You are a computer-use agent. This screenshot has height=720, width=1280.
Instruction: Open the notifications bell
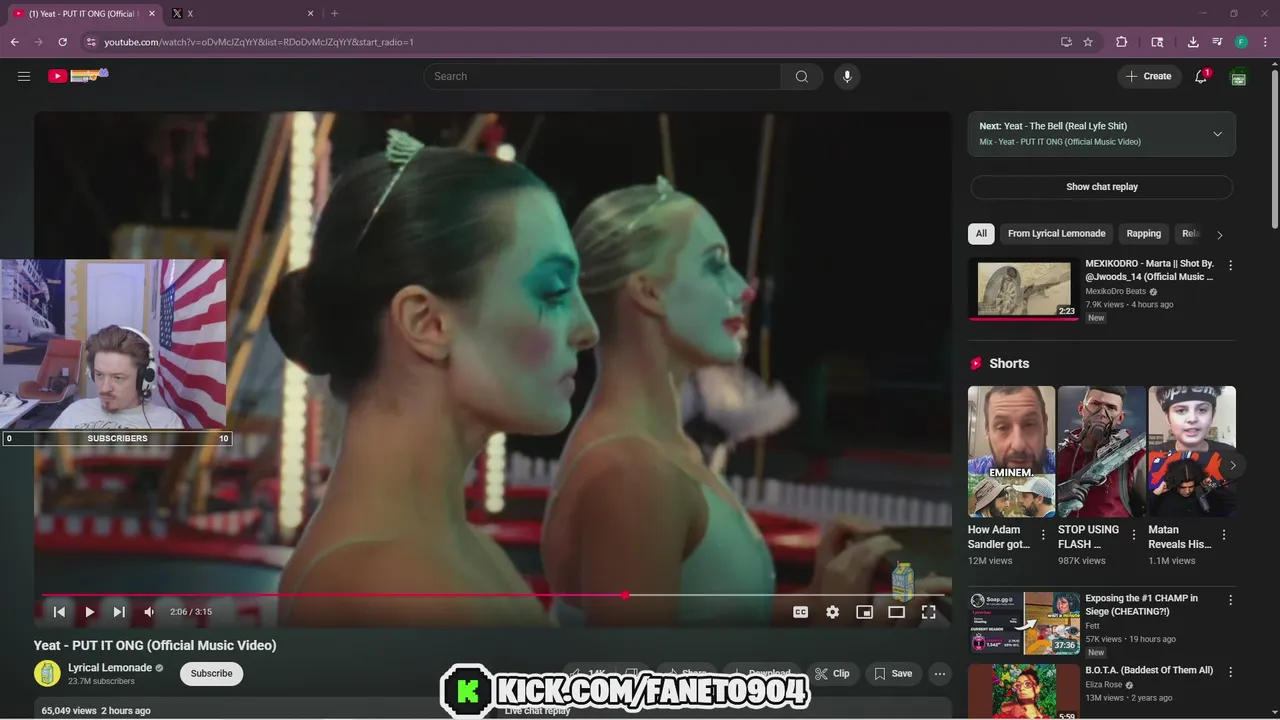pyautogui.click(x=1201, y=76)
